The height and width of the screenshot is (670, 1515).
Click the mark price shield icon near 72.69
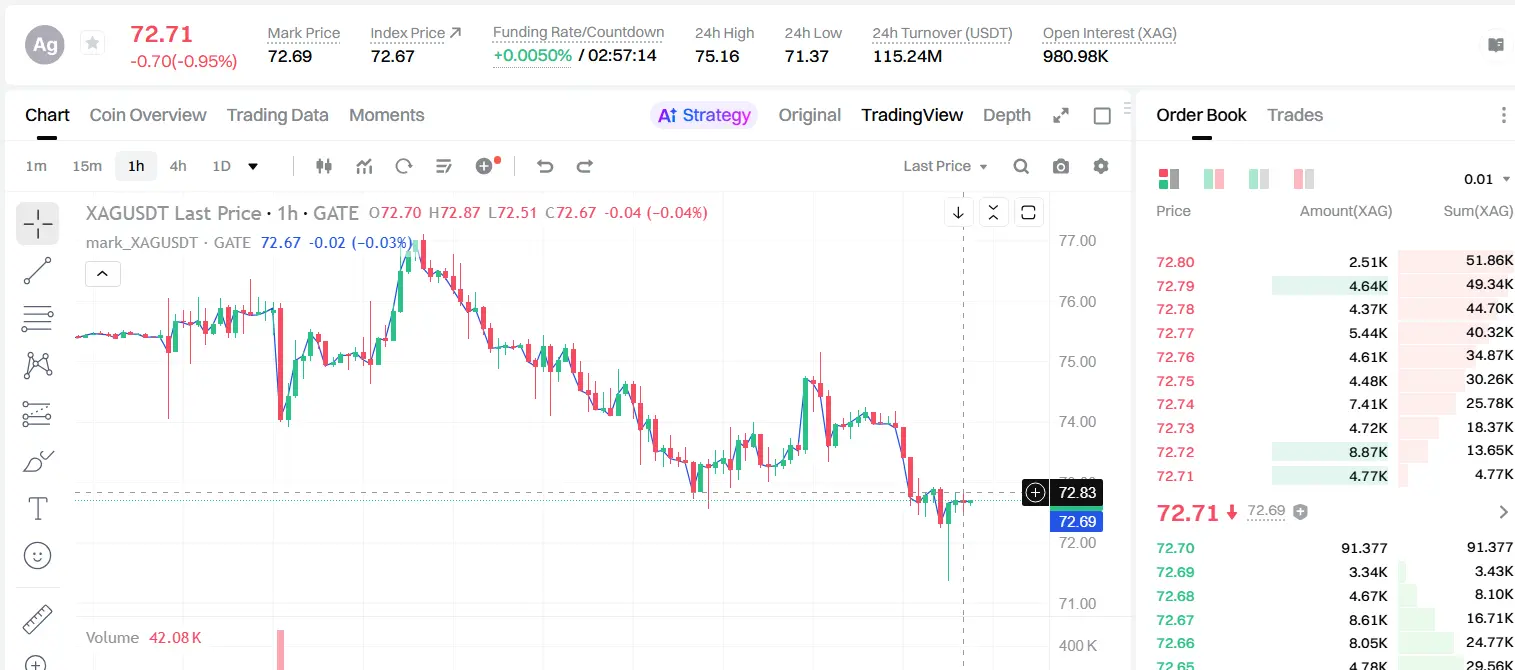tap(1300, 511)
